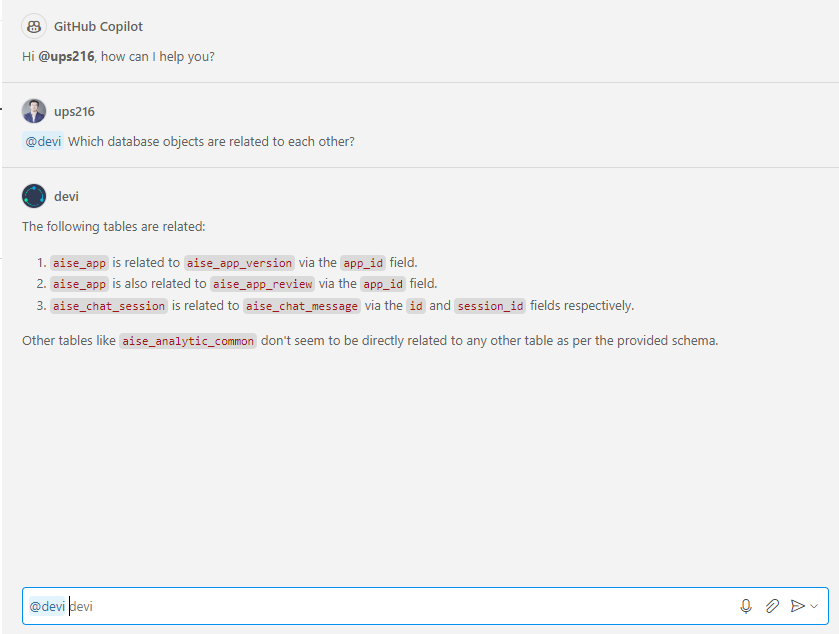Image resolution: width=839 pixels, height=634 pixels.
Task: Click app_id in the aise_app_version line
Action: click(363, 263)
